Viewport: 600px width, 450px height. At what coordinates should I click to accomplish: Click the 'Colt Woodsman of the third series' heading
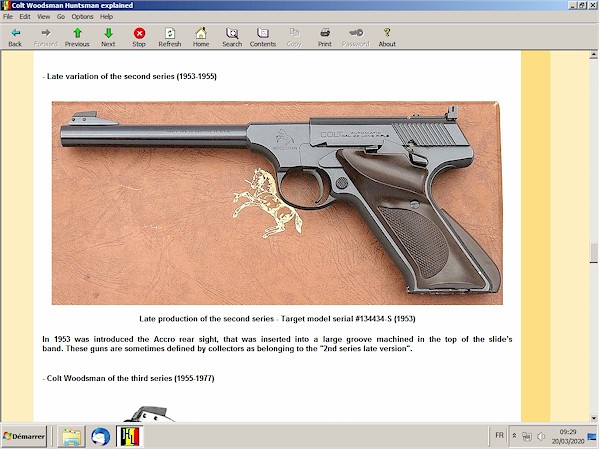pos(128,378)
